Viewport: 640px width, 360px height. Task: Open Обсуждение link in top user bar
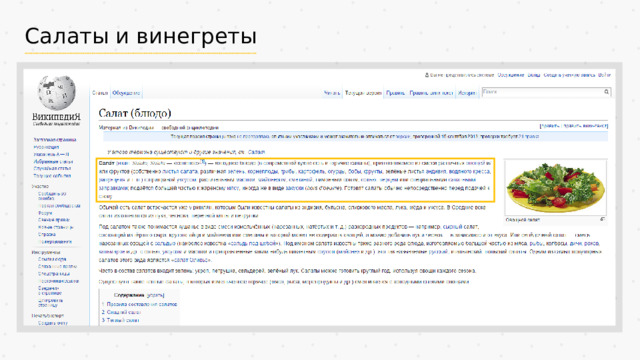tap(511, 75)
